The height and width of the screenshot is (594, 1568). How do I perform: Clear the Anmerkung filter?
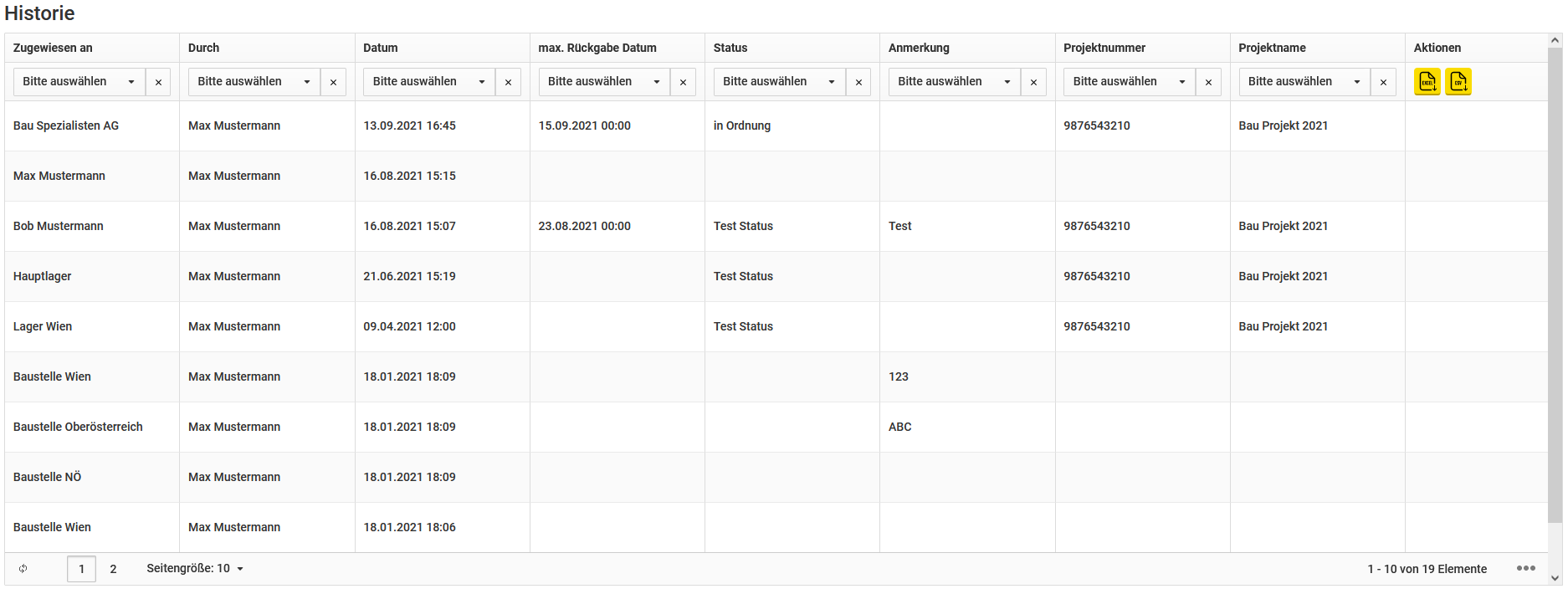point(1033,82)
